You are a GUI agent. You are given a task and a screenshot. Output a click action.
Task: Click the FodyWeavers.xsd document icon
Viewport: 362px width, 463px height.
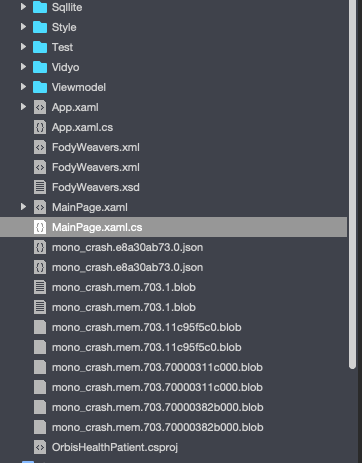click(40, 187)
